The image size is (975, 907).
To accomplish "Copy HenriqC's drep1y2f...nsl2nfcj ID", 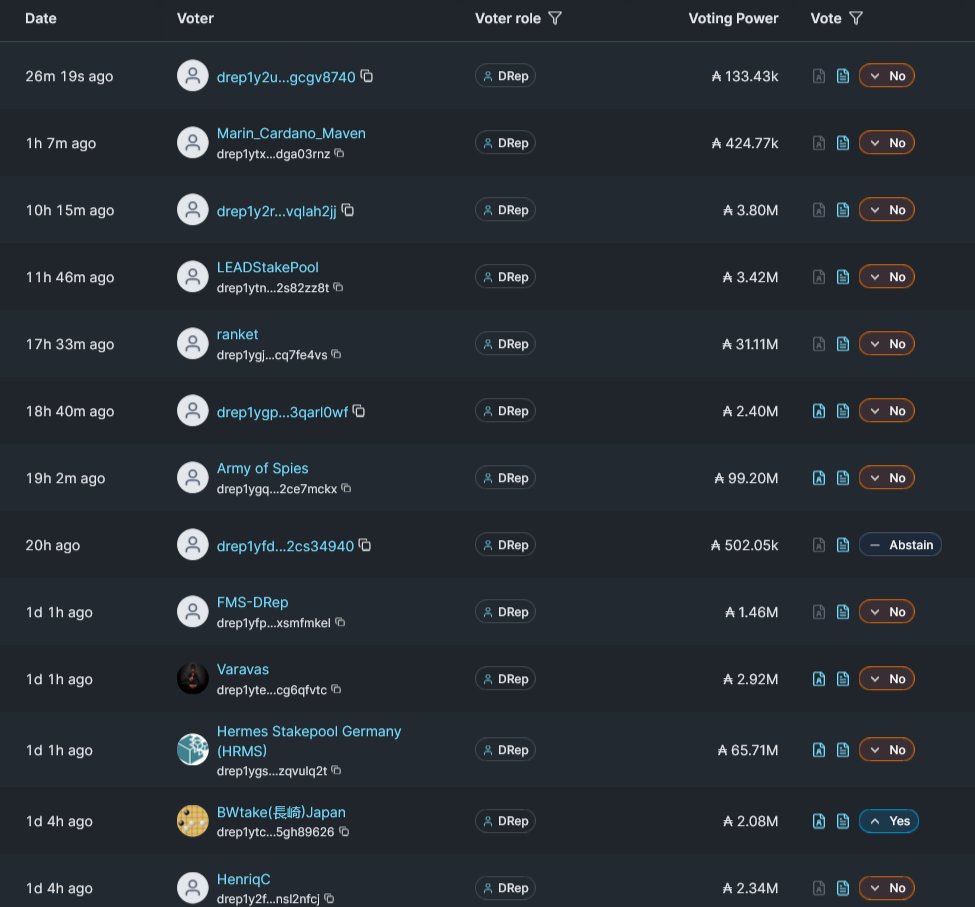I will coord(329,899).
